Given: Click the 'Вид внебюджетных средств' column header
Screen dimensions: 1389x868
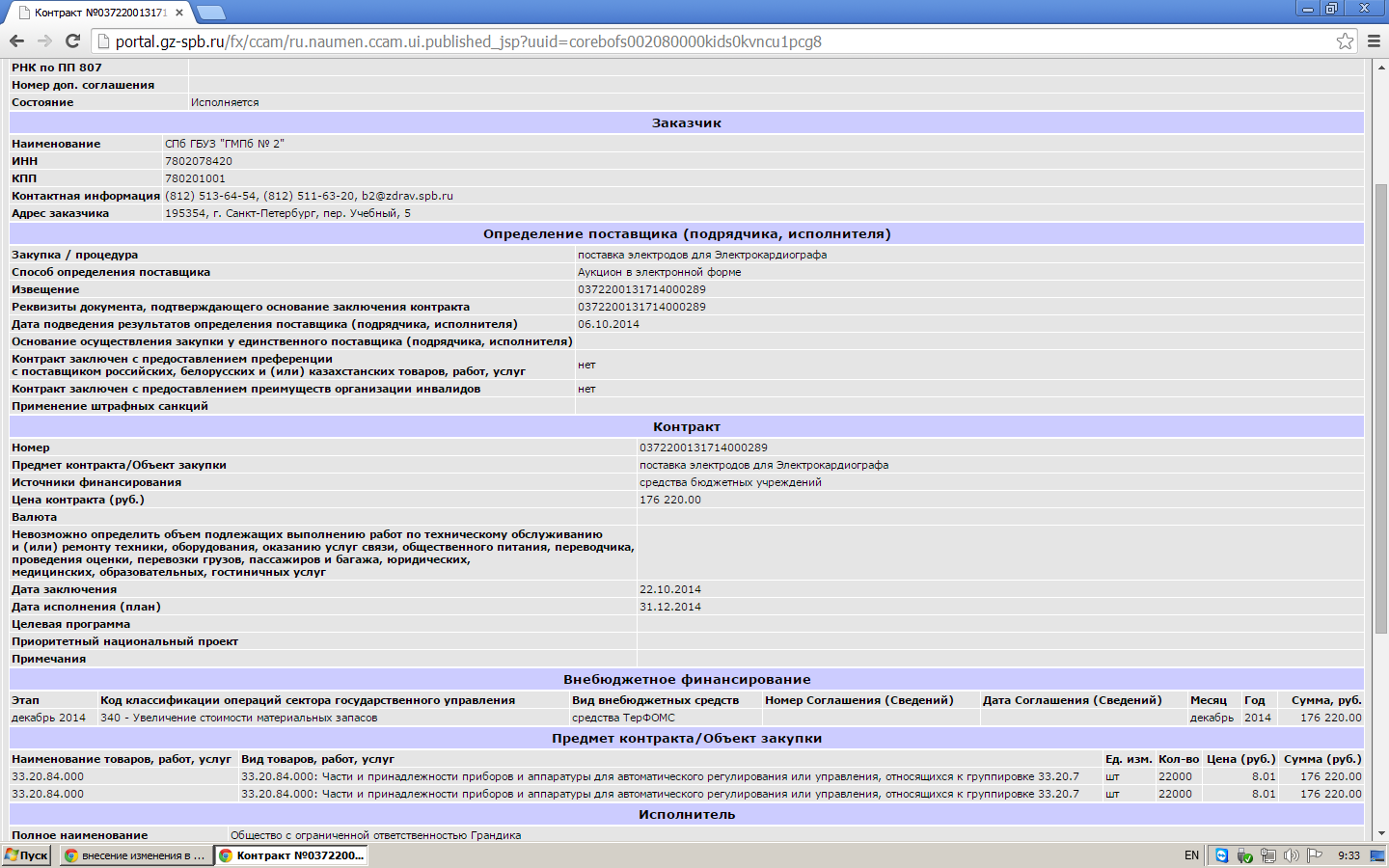Looking at the screenshot, I should pos(655,700).
